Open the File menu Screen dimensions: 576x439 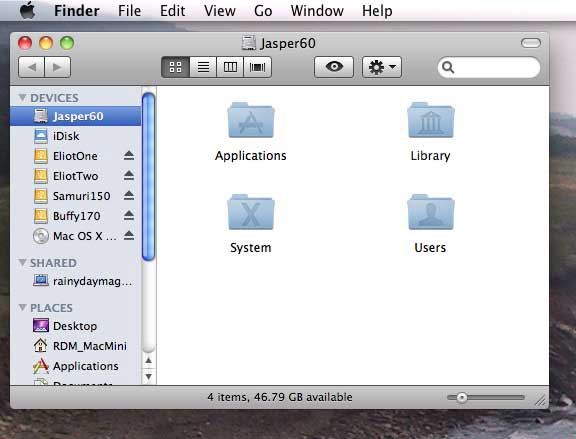pyautogui.click(x=129, y=11)
